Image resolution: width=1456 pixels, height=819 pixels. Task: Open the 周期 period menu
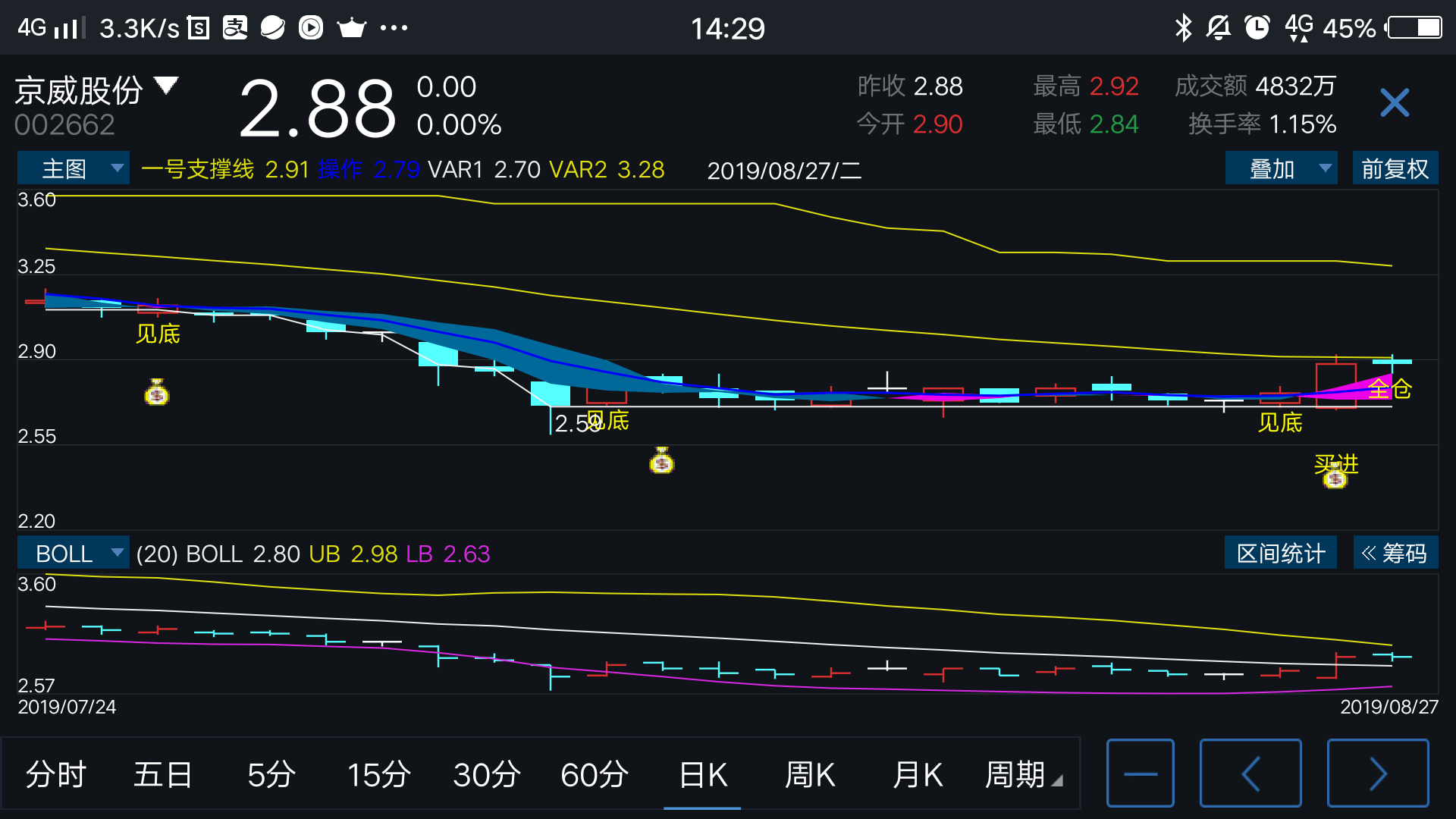[1023, 775]
